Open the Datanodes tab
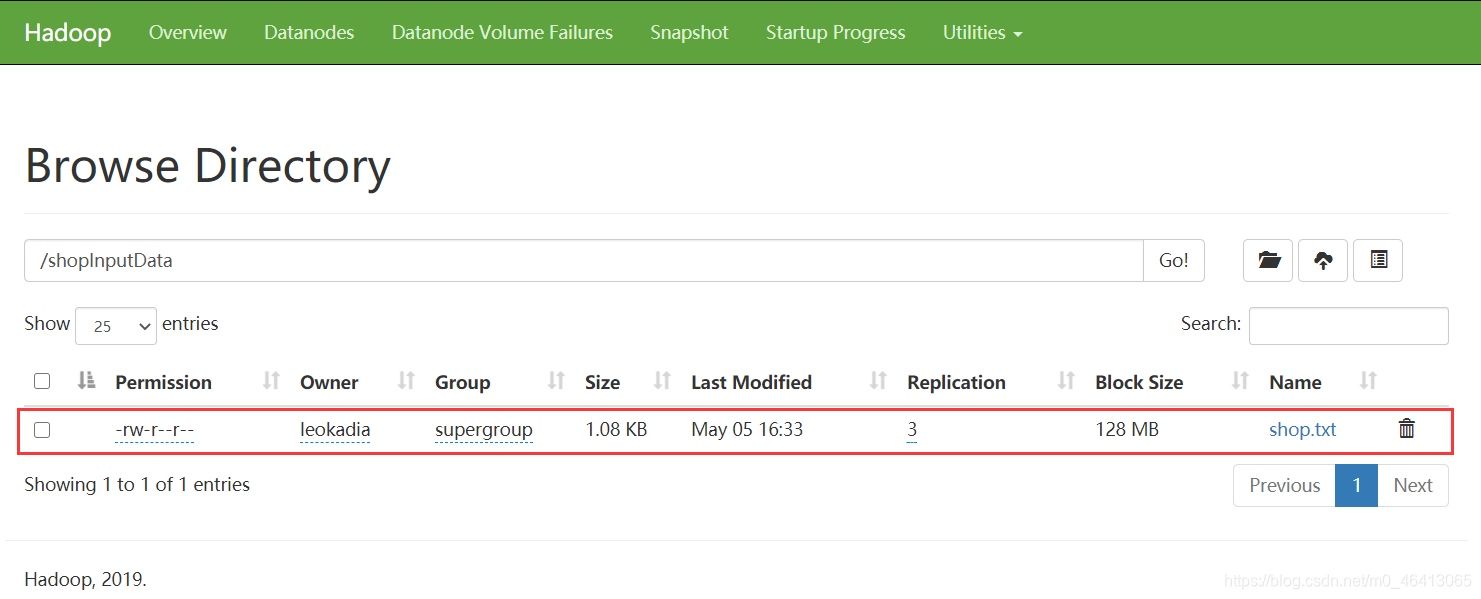Viewport: 1481px width, 599px height. point(309,32)
